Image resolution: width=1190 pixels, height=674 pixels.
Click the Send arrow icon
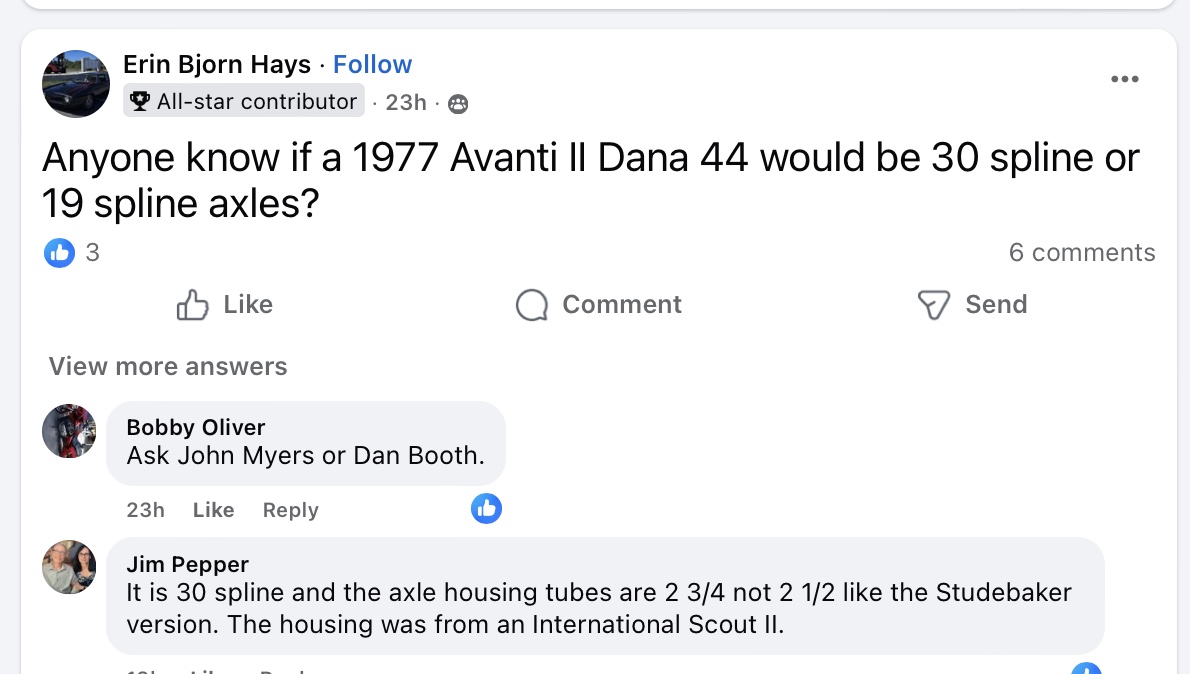pos(933,305)
